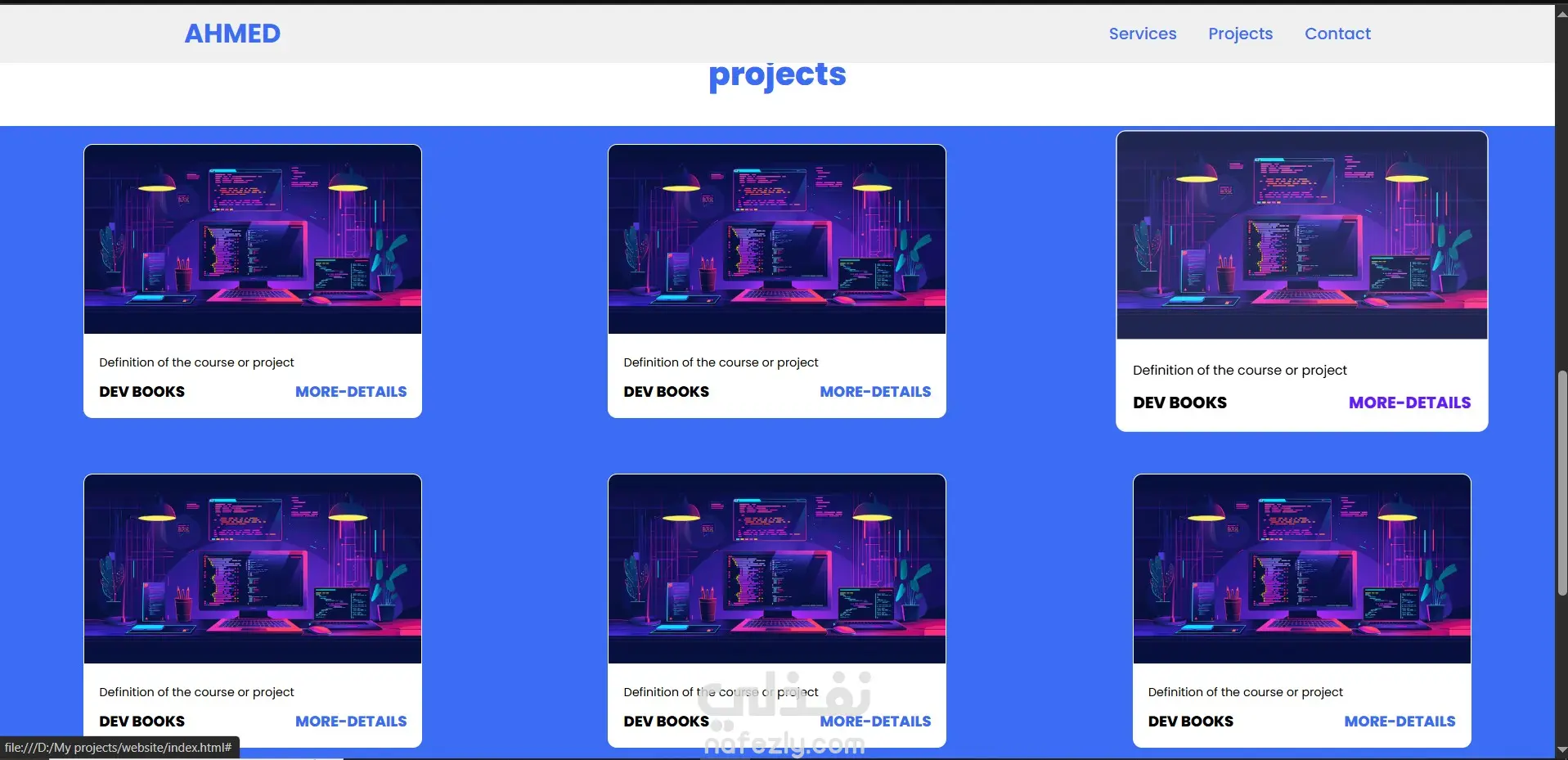Select the enlarged top-right project card image
The width and height of the screenshot is (1568, 760).
(1302, 236)
